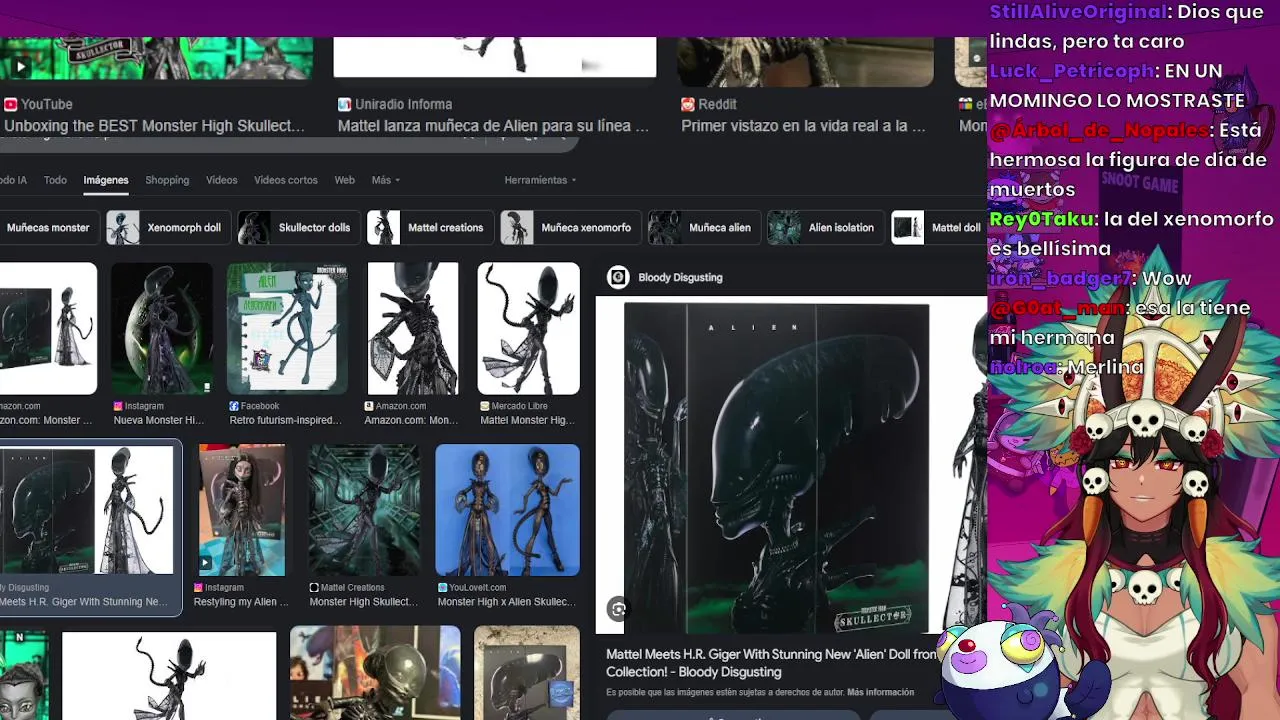Click the Mercado Libre favicon
1280x720 pixels.
coord(485,406)
